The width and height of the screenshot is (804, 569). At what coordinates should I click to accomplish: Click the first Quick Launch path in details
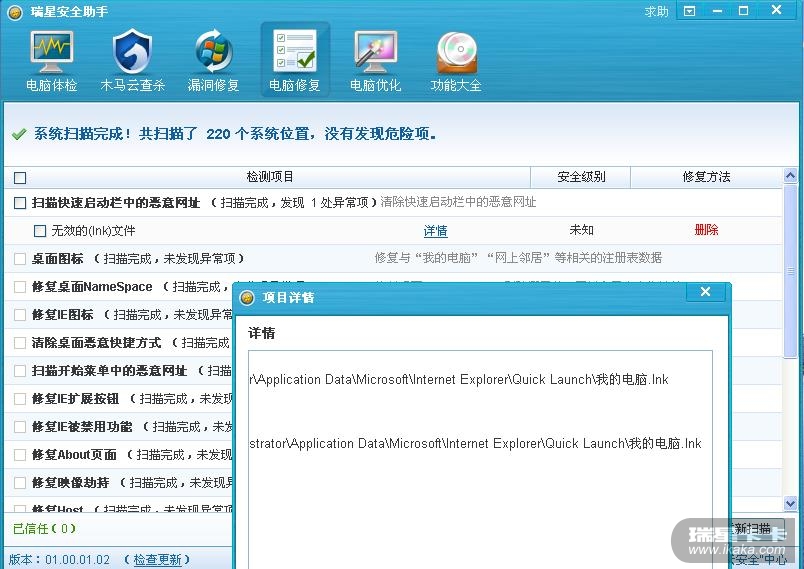(459, 380)
